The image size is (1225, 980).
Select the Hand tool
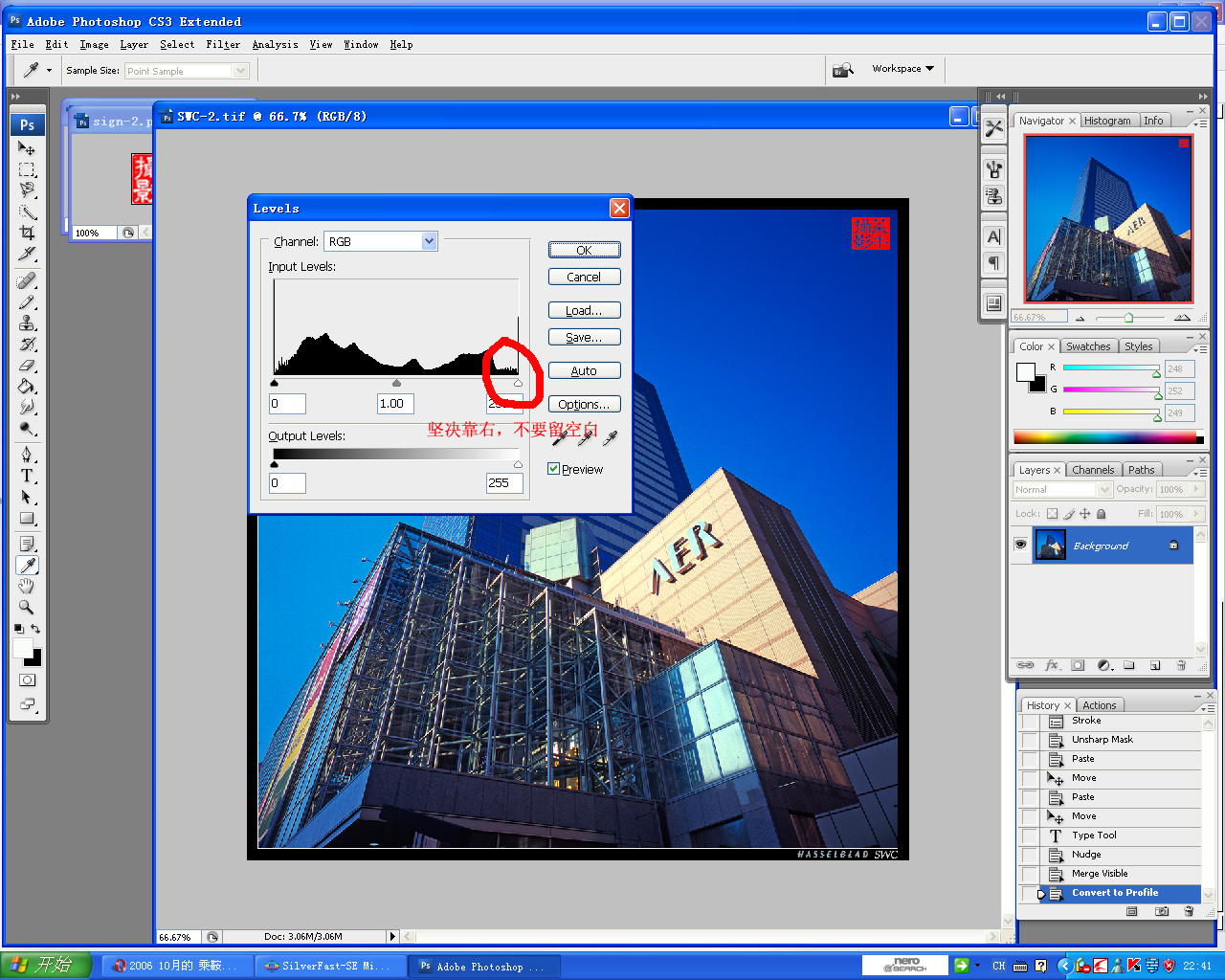(27, 586)
